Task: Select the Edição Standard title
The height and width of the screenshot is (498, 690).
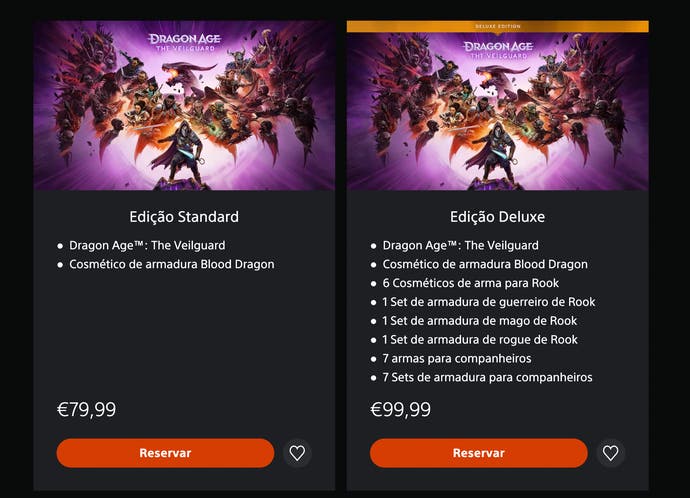Action: [x=184, y=216]
